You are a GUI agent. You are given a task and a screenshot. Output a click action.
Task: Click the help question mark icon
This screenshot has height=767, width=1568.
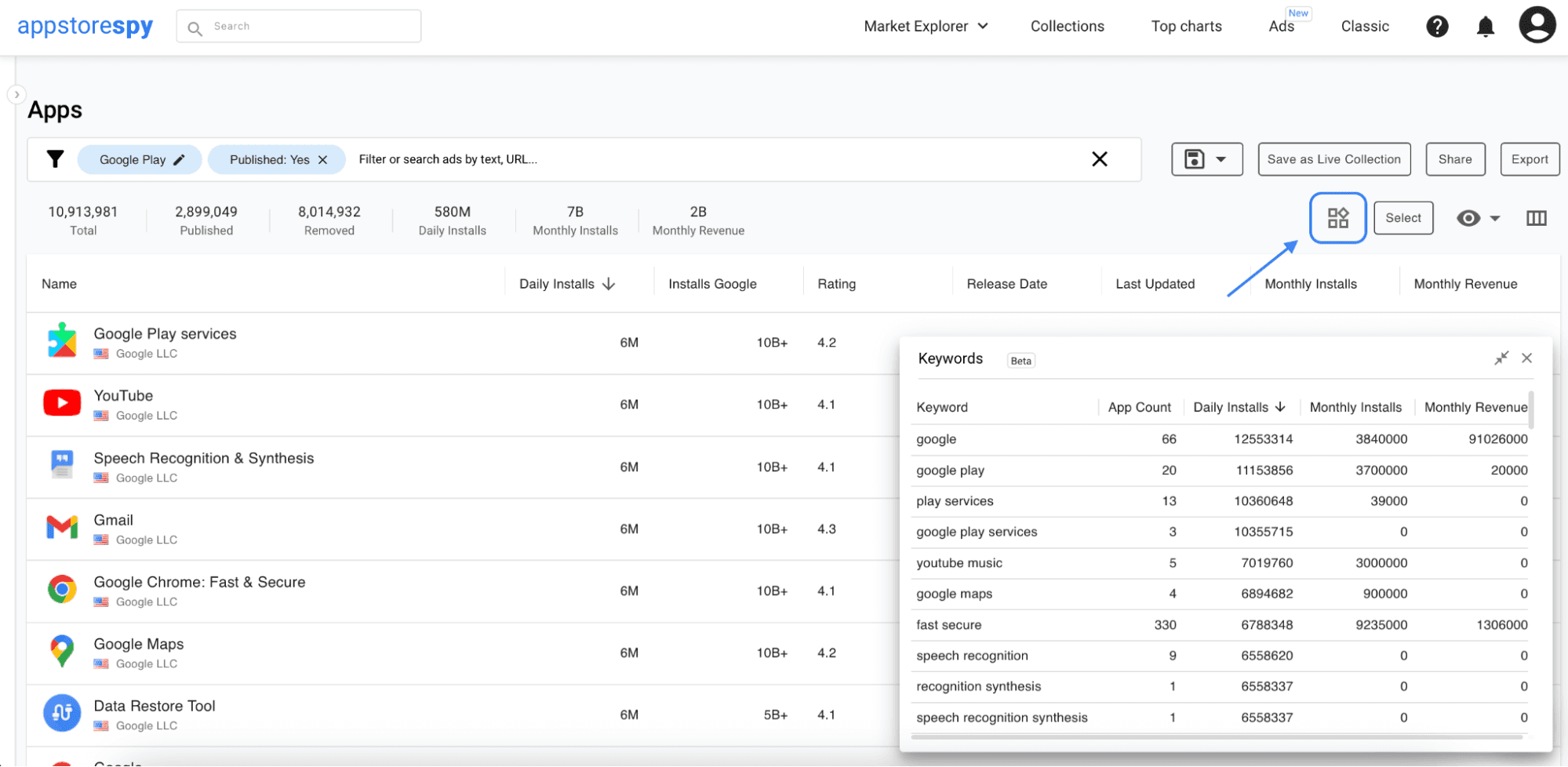[x=1436, y=27]
